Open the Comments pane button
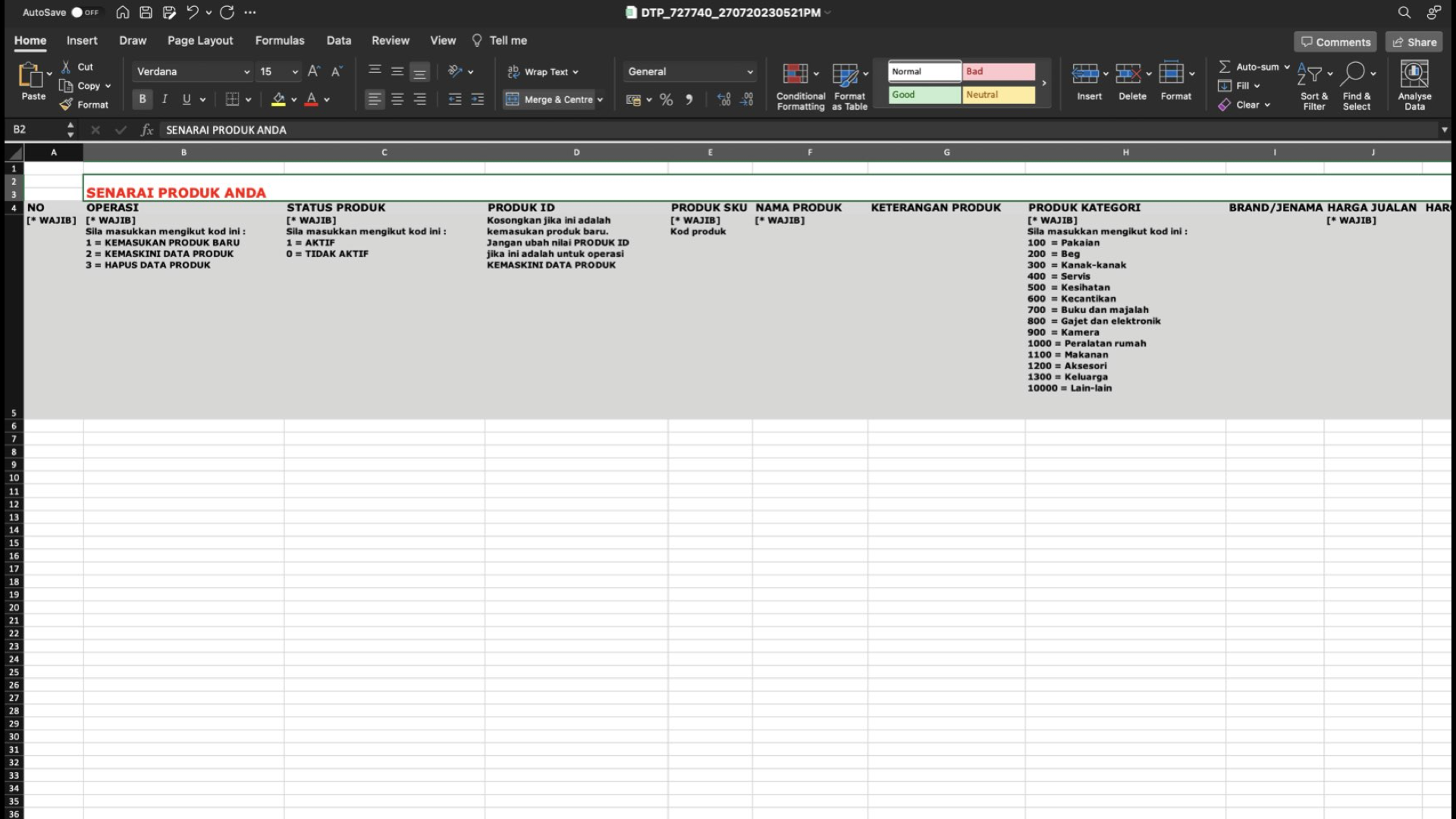This screenshot has width=1456, height=819. pyautogui.click(x=1335, y=42)
